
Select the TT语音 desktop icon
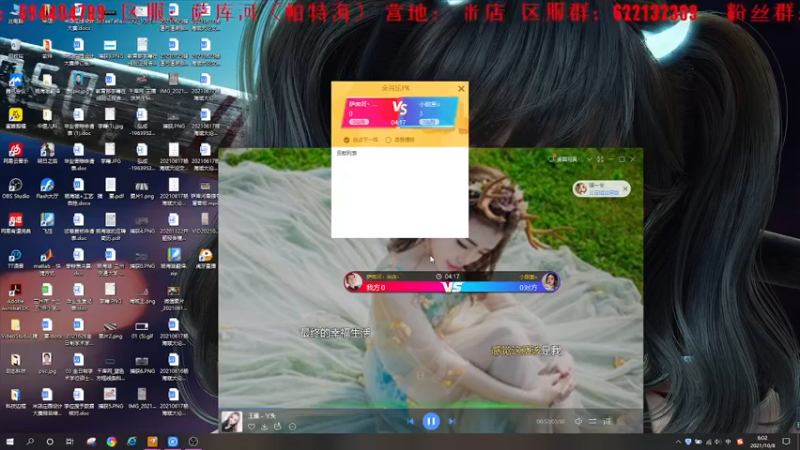(x=15, y=259)
